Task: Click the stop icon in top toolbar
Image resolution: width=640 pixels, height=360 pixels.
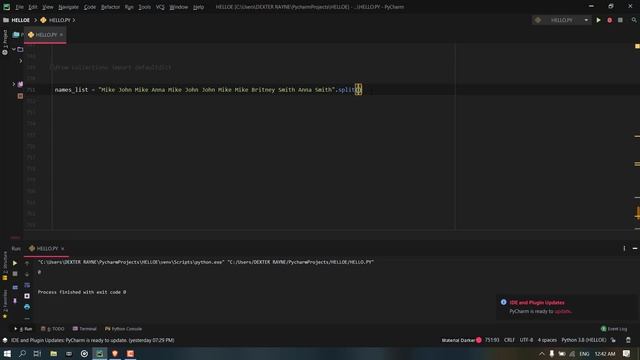Action: pos(620,20)
